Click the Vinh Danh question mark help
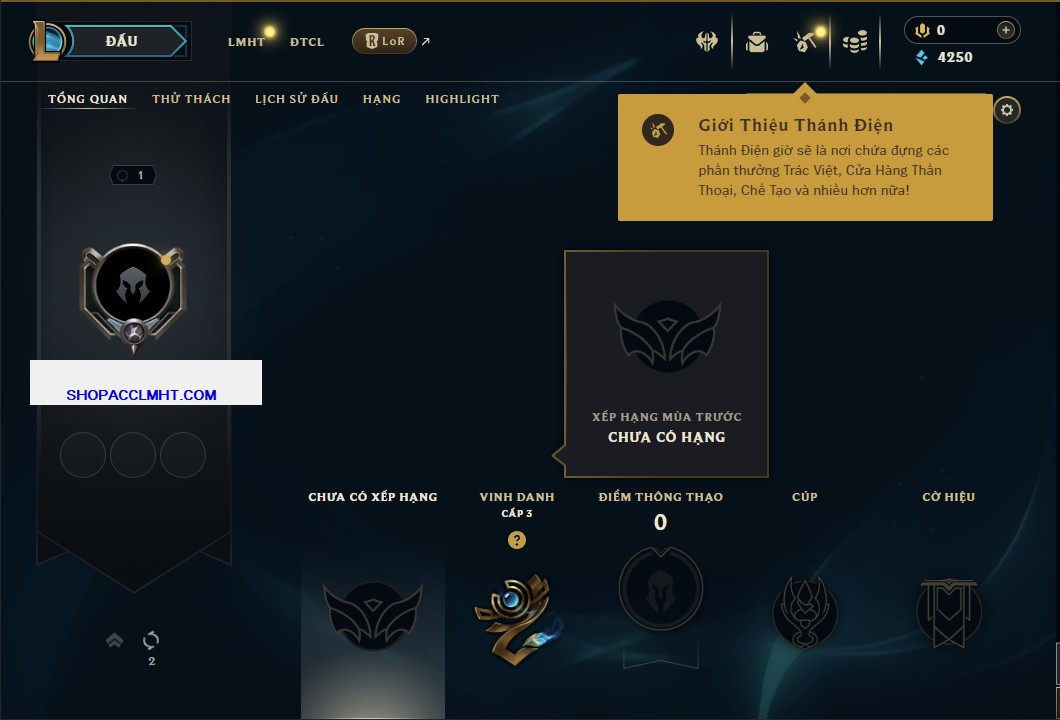This screenshot has width=1060, height=720. (516, 539)
